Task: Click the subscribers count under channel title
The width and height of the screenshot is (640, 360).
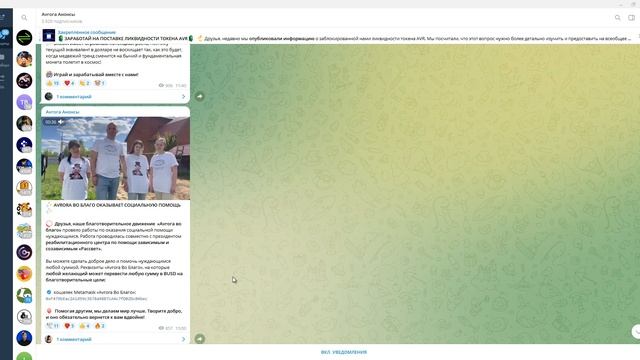Action: tap(62, 21)
